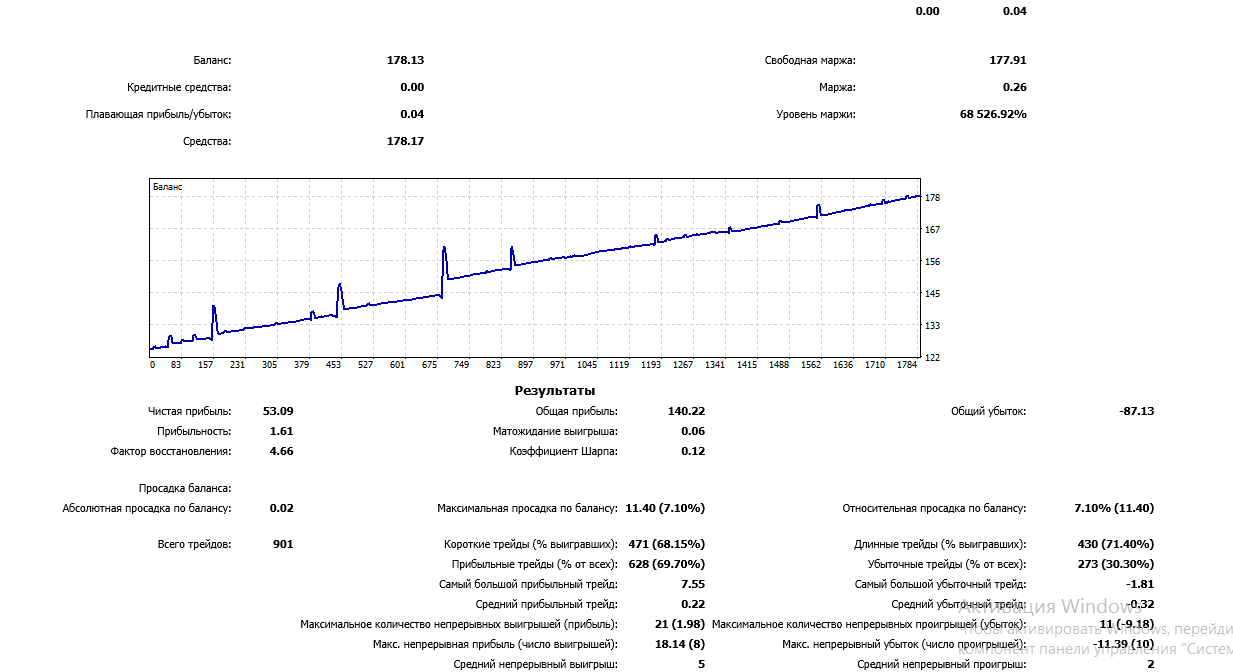The height and width of the screenshot is (672, 1233).
Task: Click consecutive wins value 21 (1.98)
Action: 680,624
